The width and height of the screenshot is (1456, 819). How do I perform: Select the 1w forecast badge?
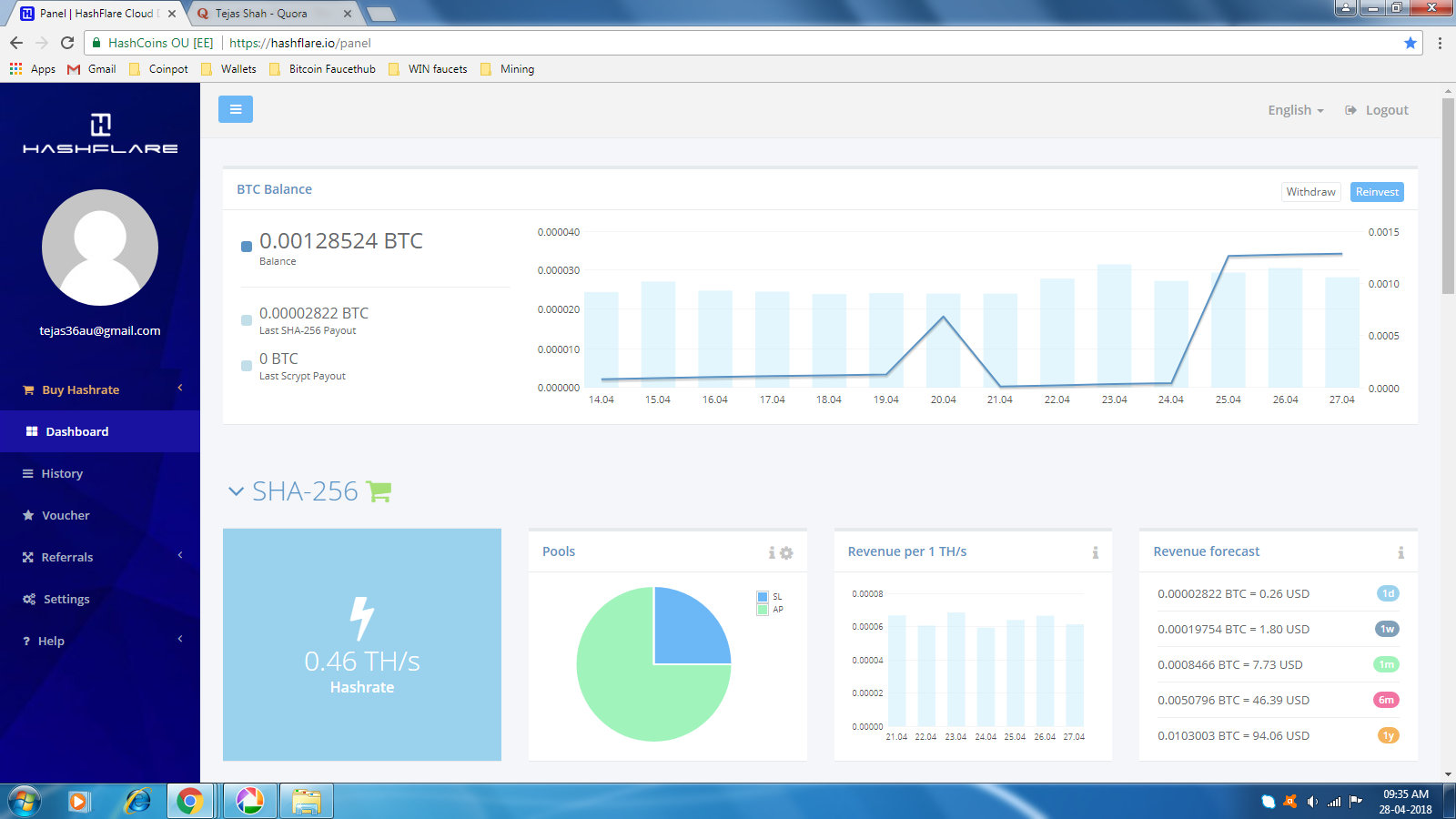[x=1387, y=629]
